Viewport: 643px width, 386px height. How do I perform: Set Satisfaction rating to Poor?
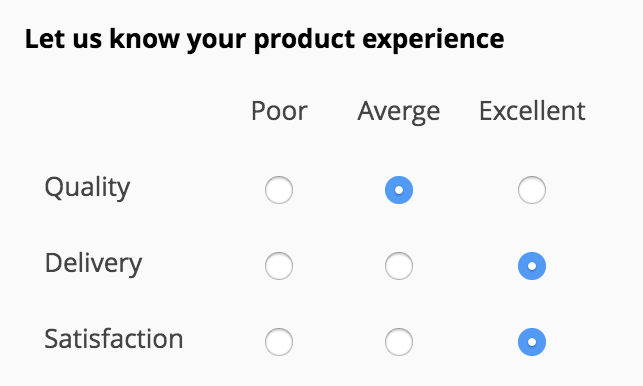pyautogui.click(x=279, y=342)
